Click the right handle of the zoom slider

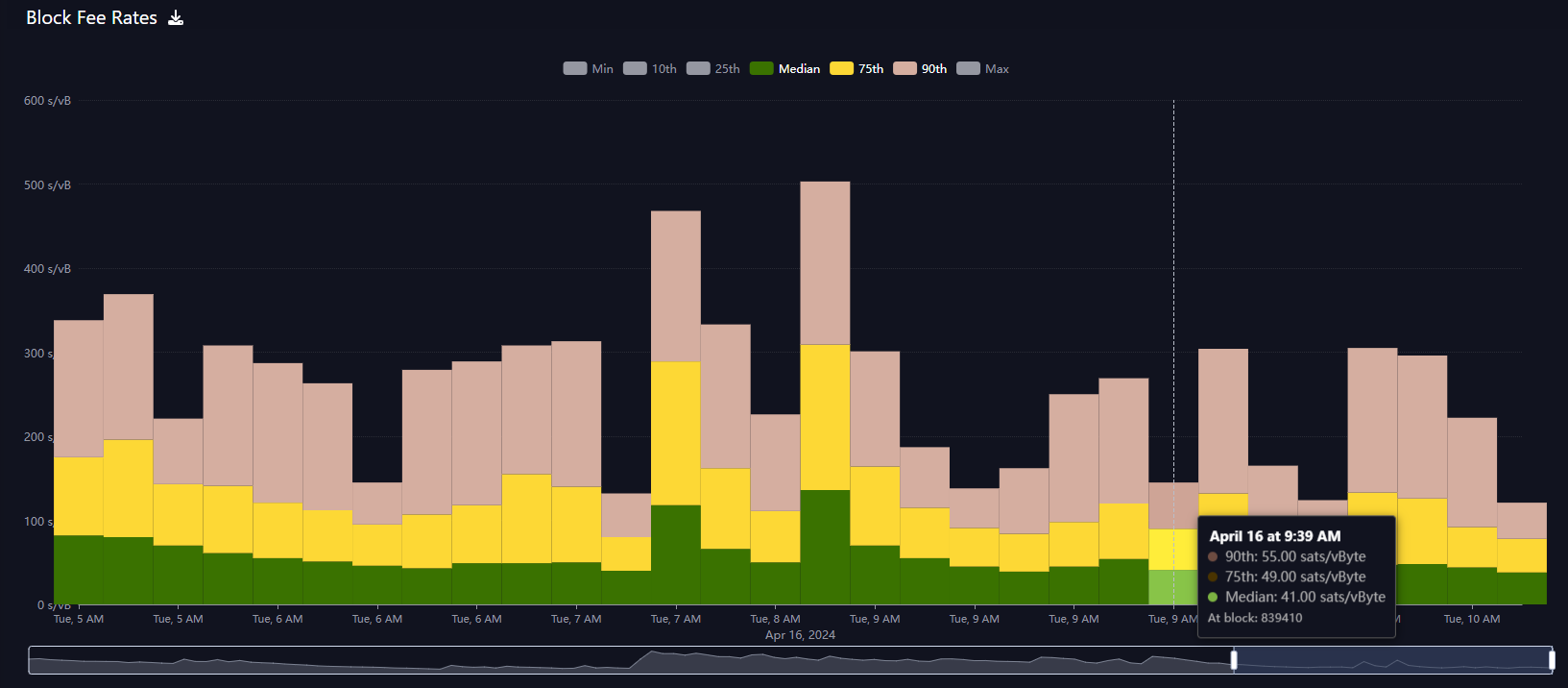(1552, 660)
